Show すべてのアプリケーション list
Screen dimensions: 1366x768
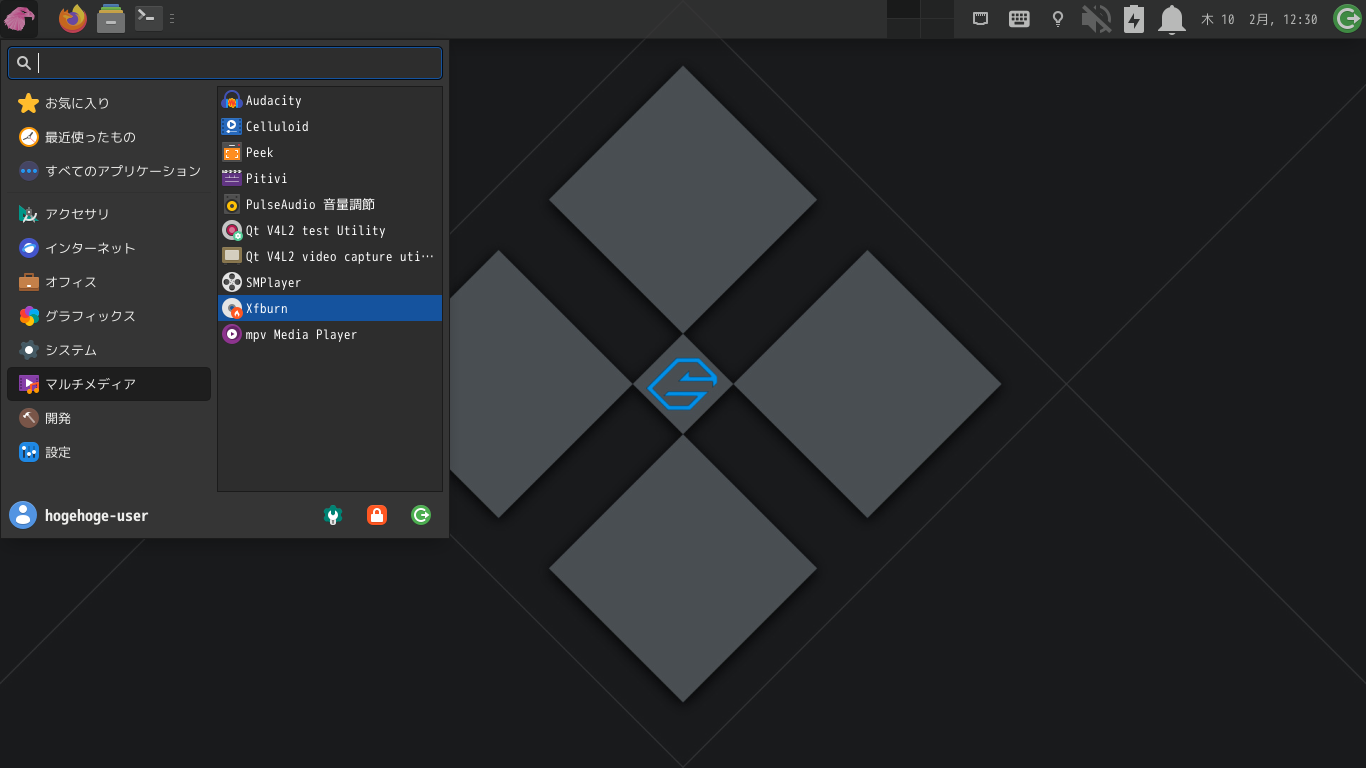pos(109,171)
